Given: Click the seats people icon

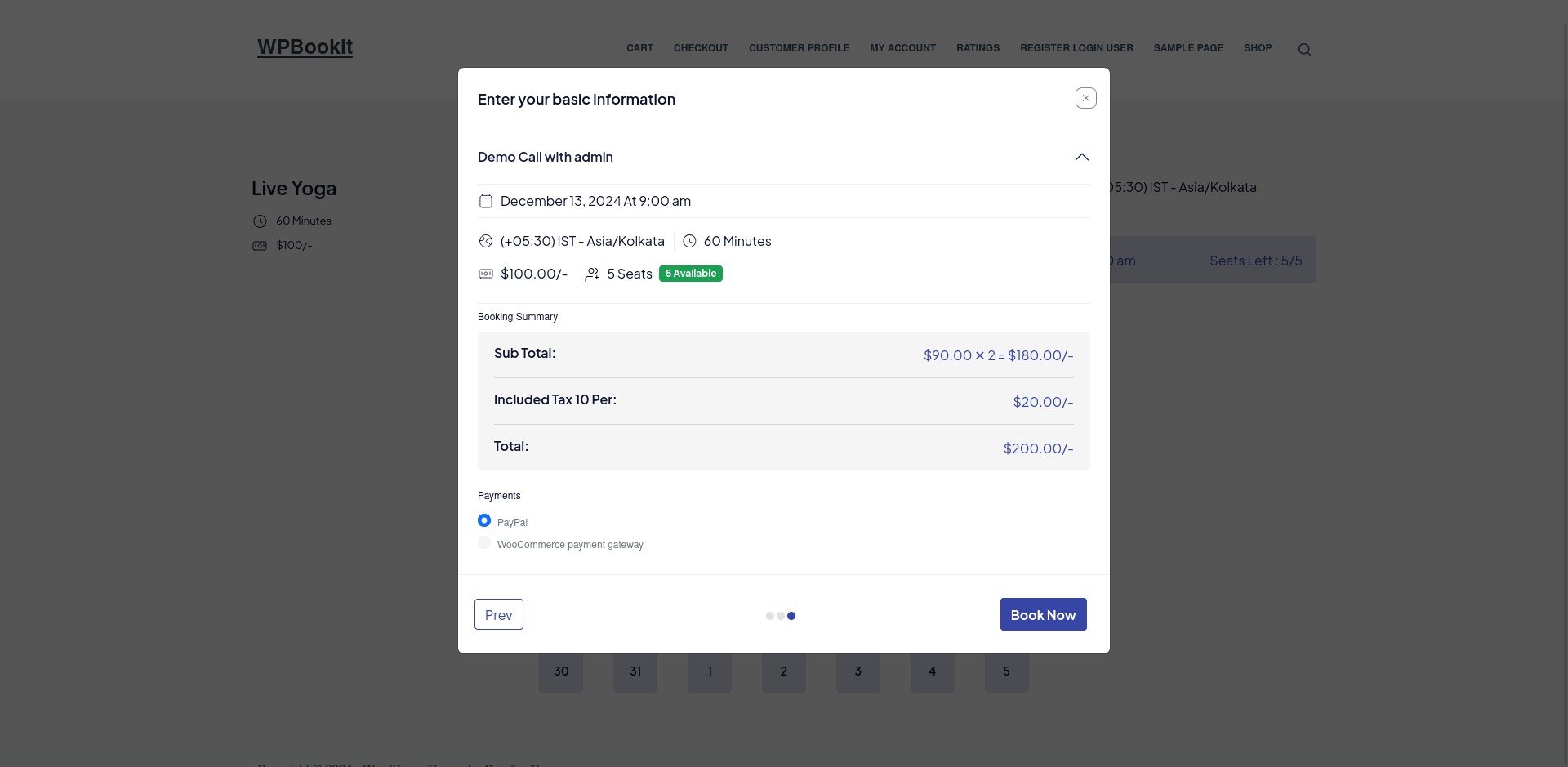Looking at the screenshot, I should 592,274.
